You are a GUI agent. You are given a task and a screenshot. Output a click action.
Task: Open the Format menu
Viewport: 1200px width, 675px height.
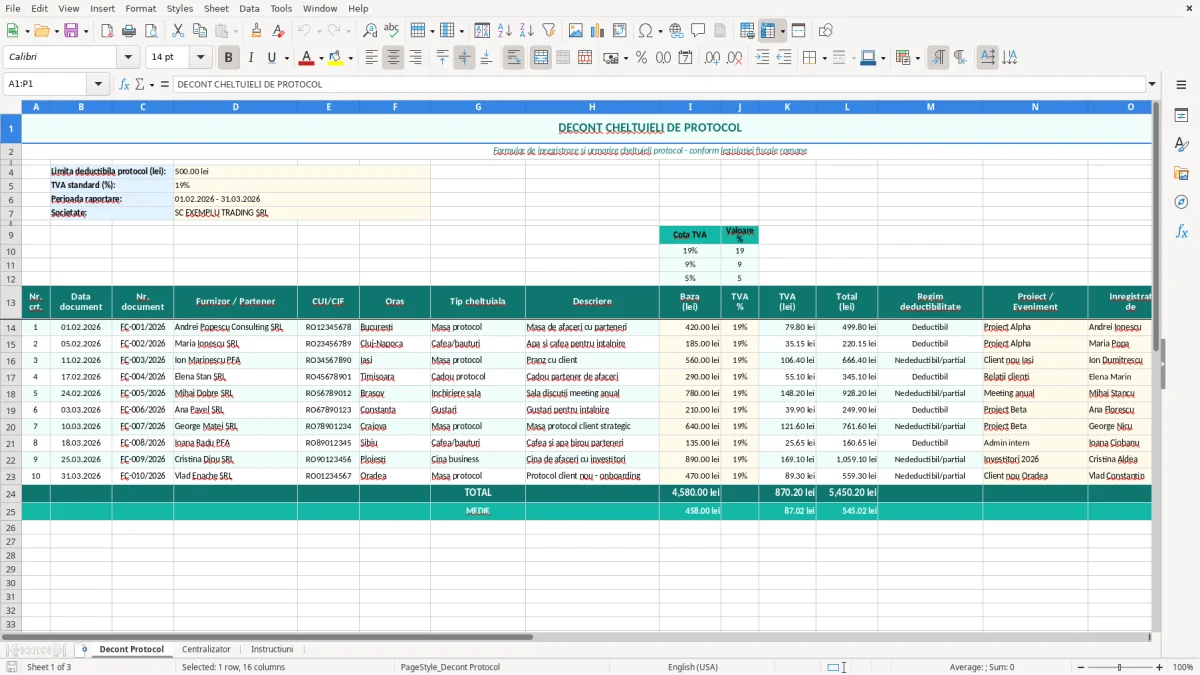click(141, 8)
